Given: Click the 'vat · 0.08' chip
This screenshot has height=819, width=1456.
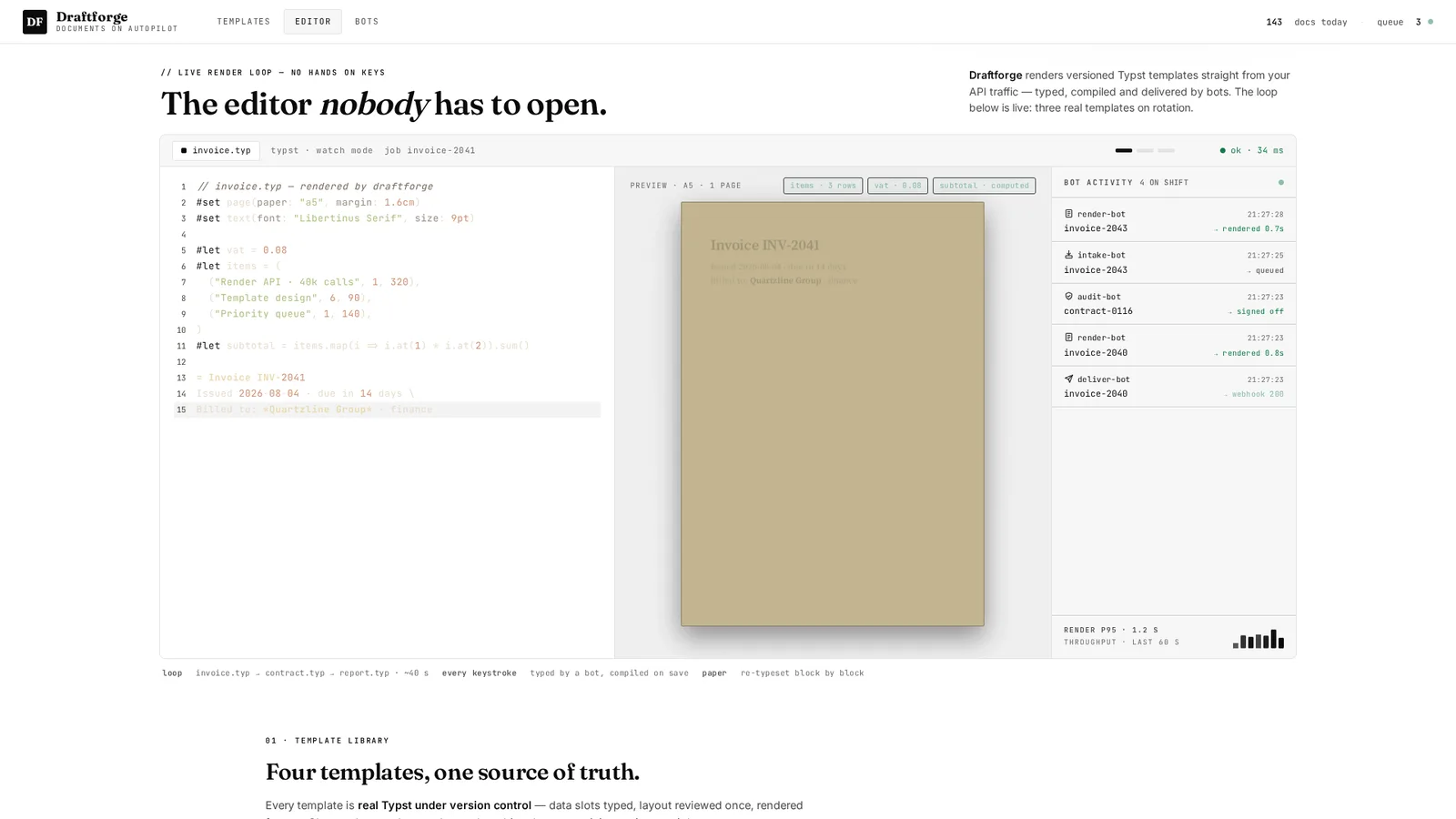Looking at the screenshot, I should 897,186.
